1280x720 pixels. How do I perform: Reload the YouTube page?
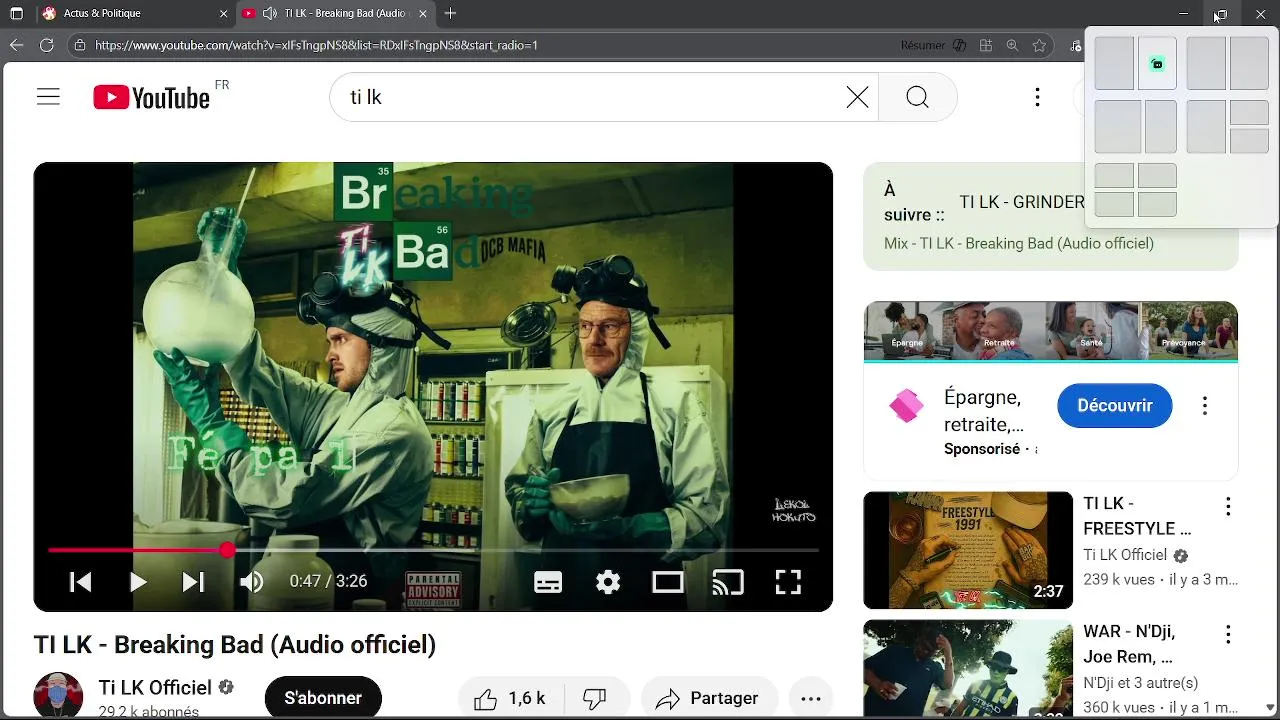(x=46, y=45)
